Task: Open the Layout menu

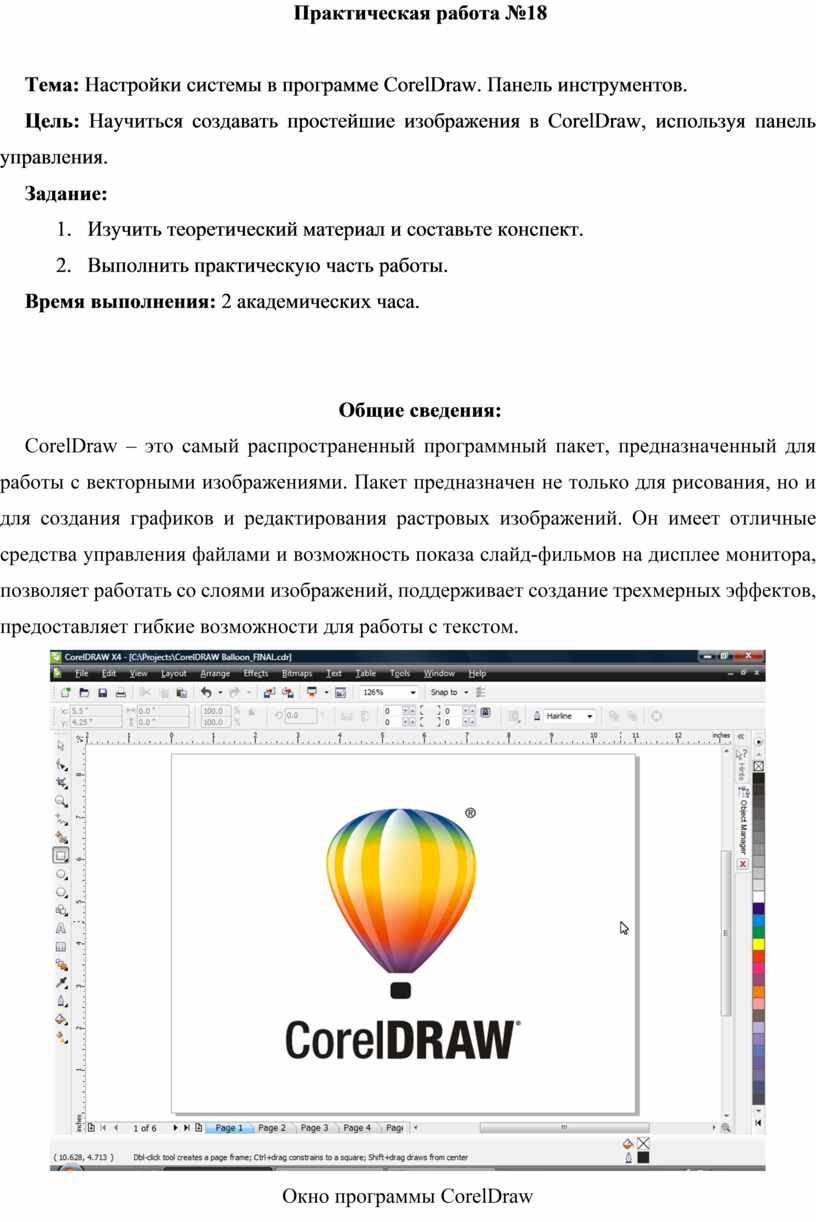Action: (x=174, y=673)
